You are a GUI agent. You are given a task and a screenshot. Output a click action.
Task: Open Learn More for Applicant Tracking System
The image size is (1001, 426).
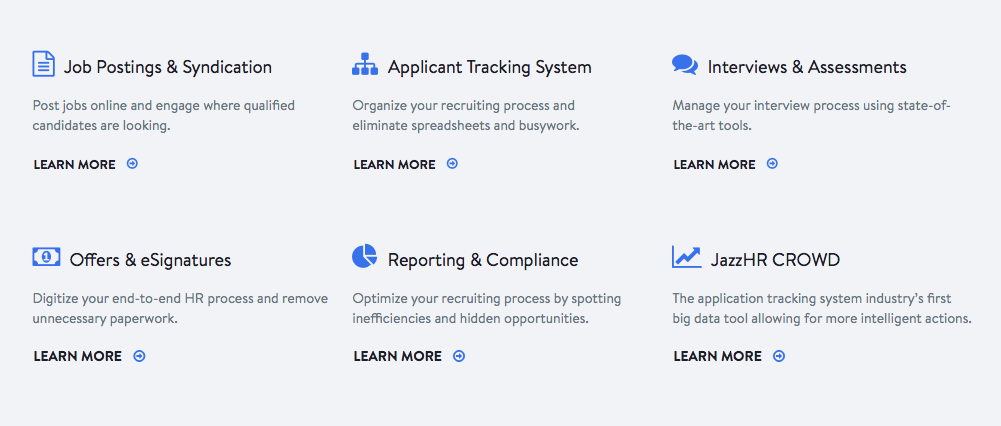395,164
